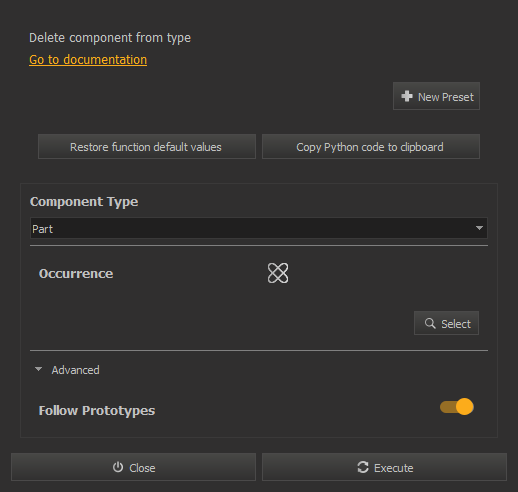Screen dimensions: 518x492
Task: Click the Occurrence parameter label
Action: click(x=76, y=274)
